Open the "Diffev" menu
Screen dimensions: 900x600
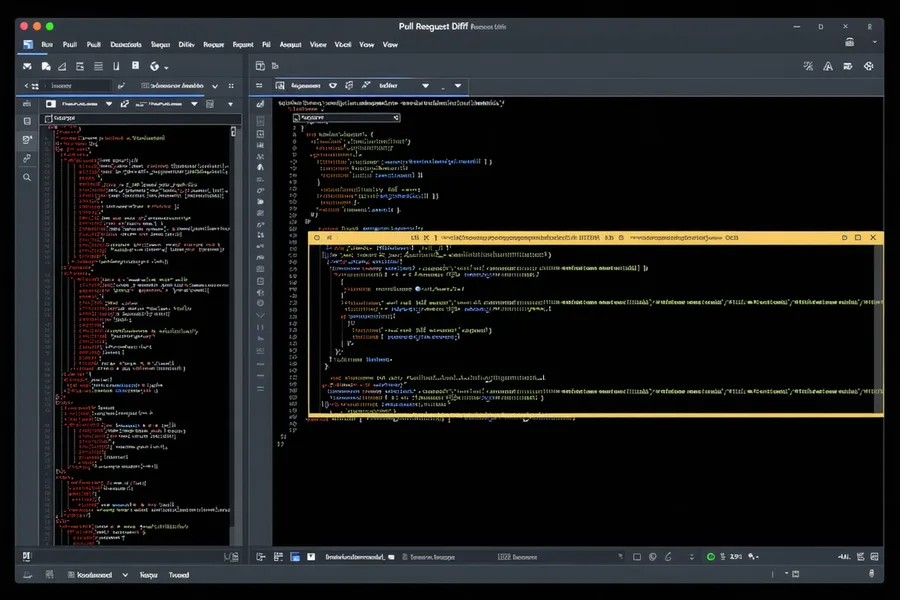(x=187, y=45)
